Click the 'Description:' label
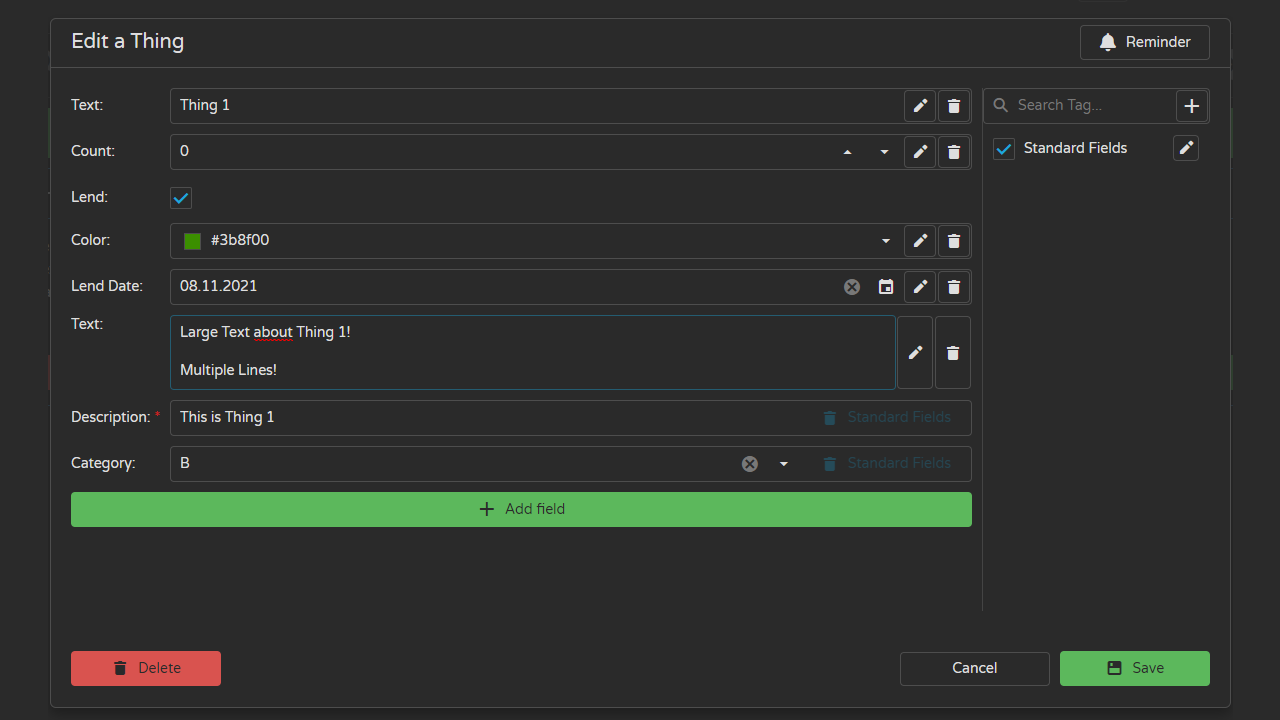 coord(110,417)
